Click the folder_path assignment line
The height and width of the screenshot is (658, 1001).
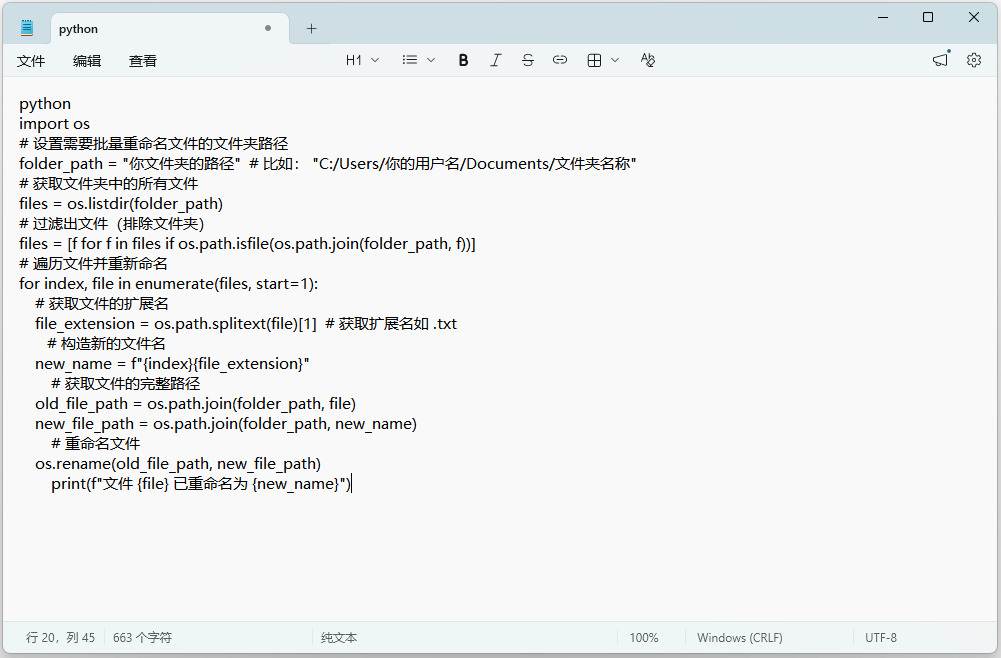(327, 164)
